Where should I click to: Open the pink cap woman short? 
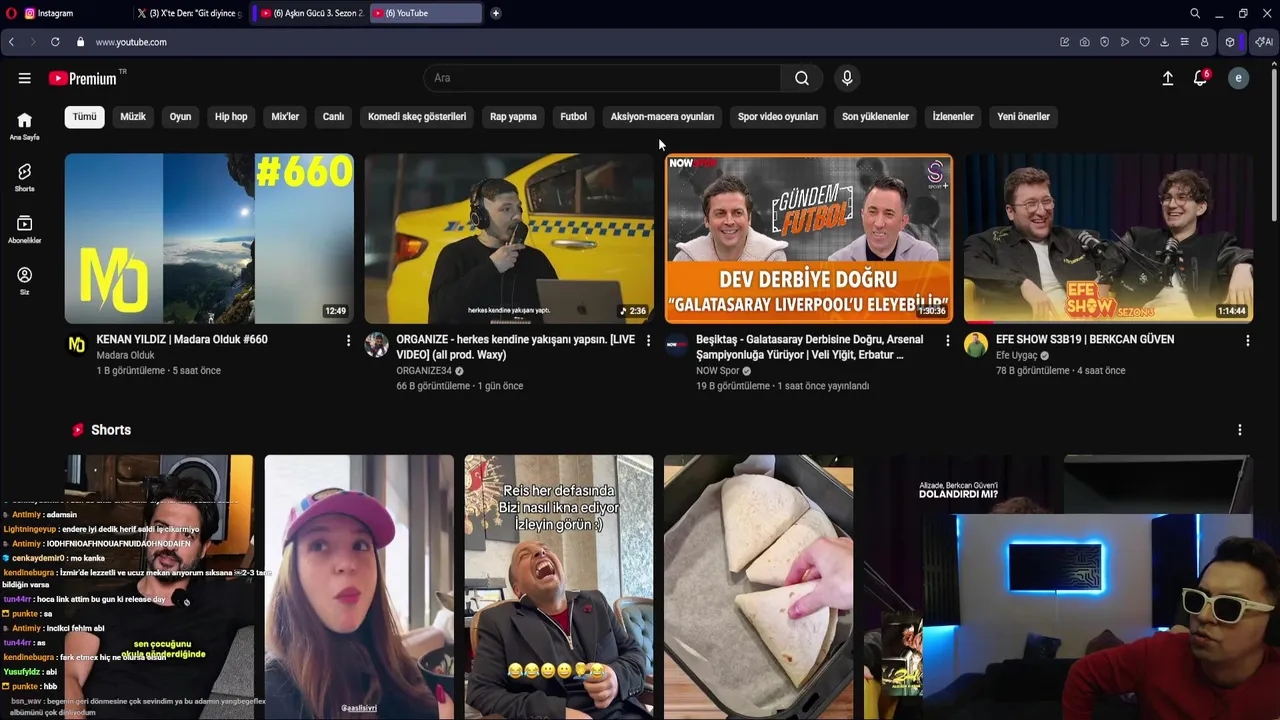(x=359, y=587)
